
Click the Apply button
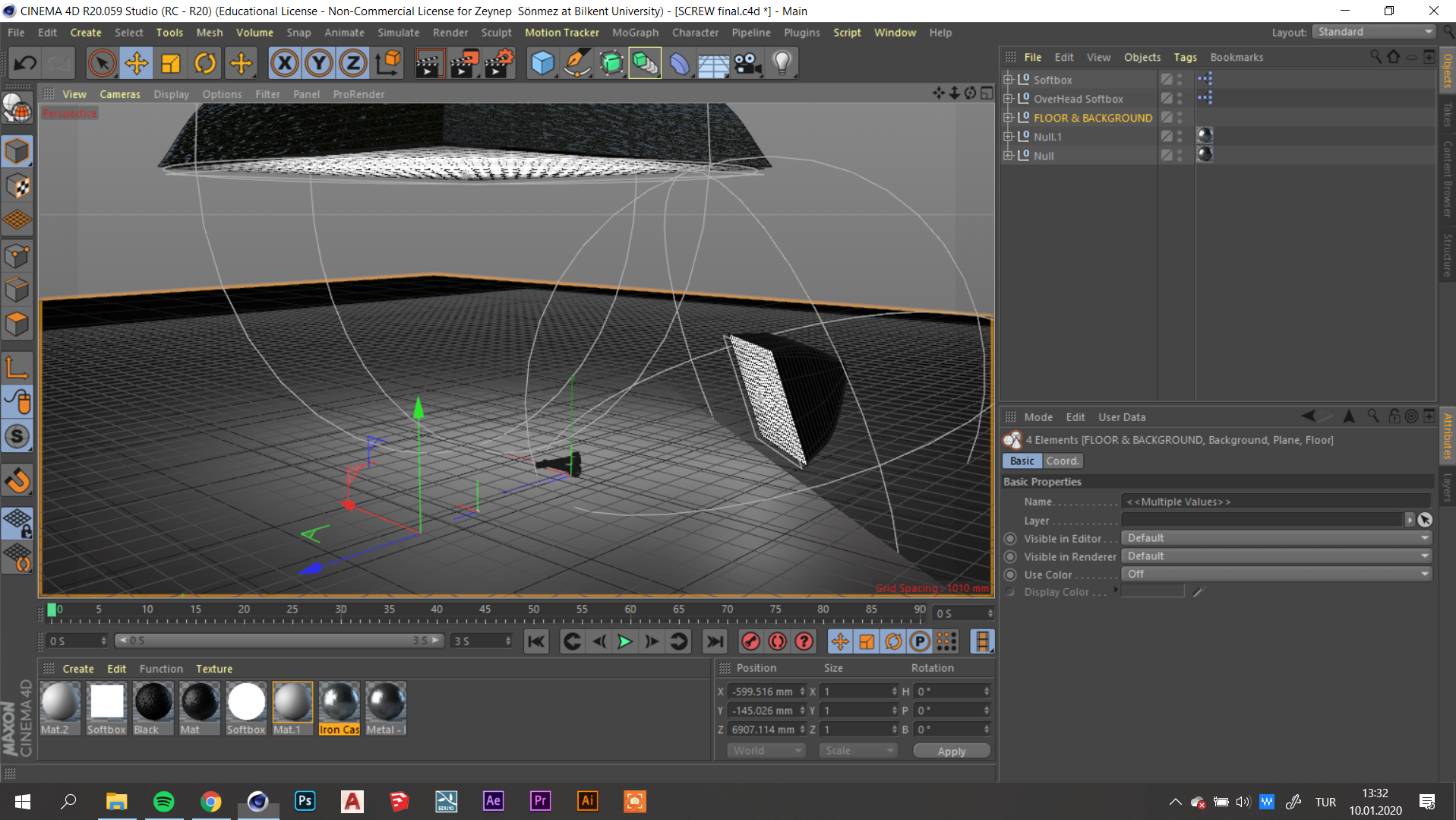[x=952, y=751]
